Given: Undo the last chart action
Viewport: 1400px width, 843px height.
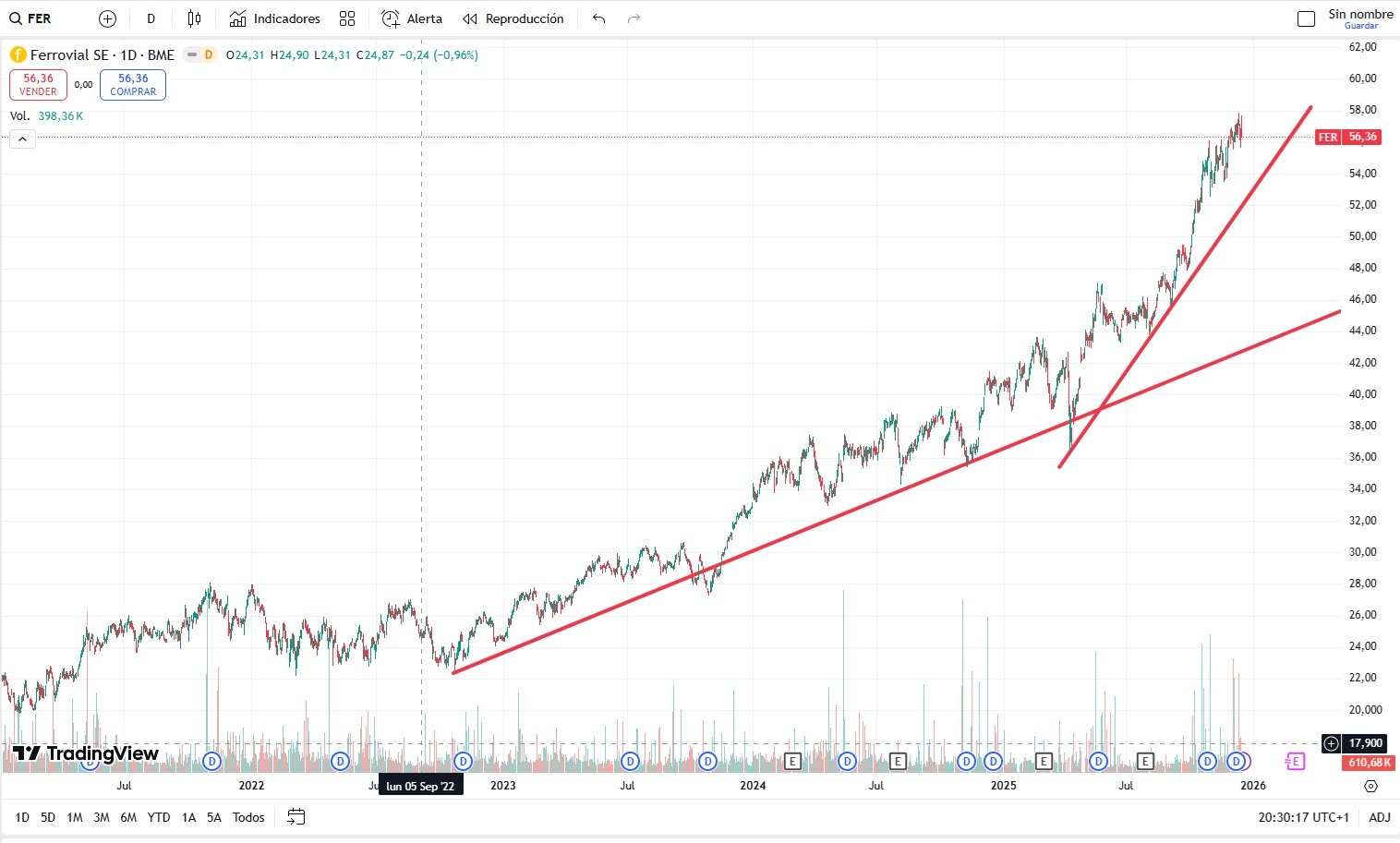Looking at the screenshot, I should [599, 18].
